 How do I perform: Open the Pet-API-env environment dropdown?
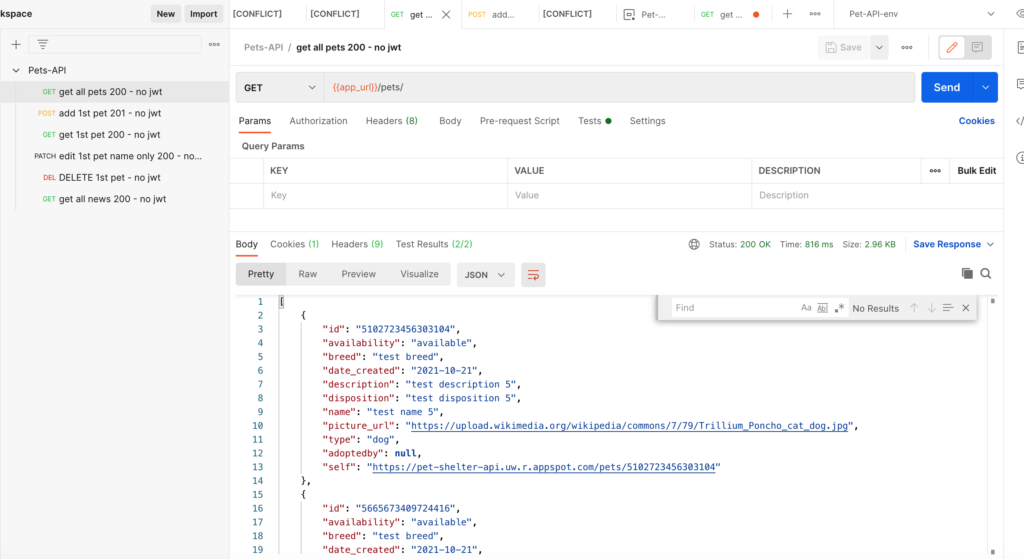pos(921,14)
